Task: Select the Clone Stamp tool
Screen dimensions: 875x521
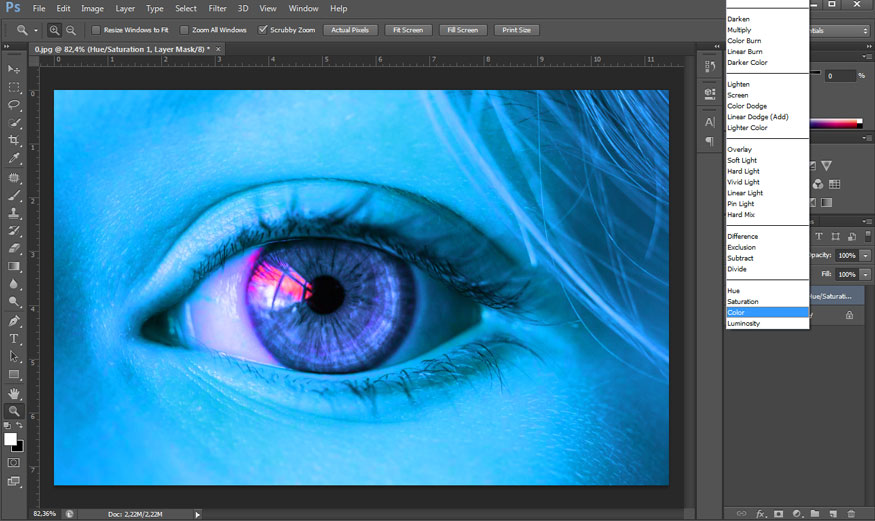Action: [x=14, y=213]
